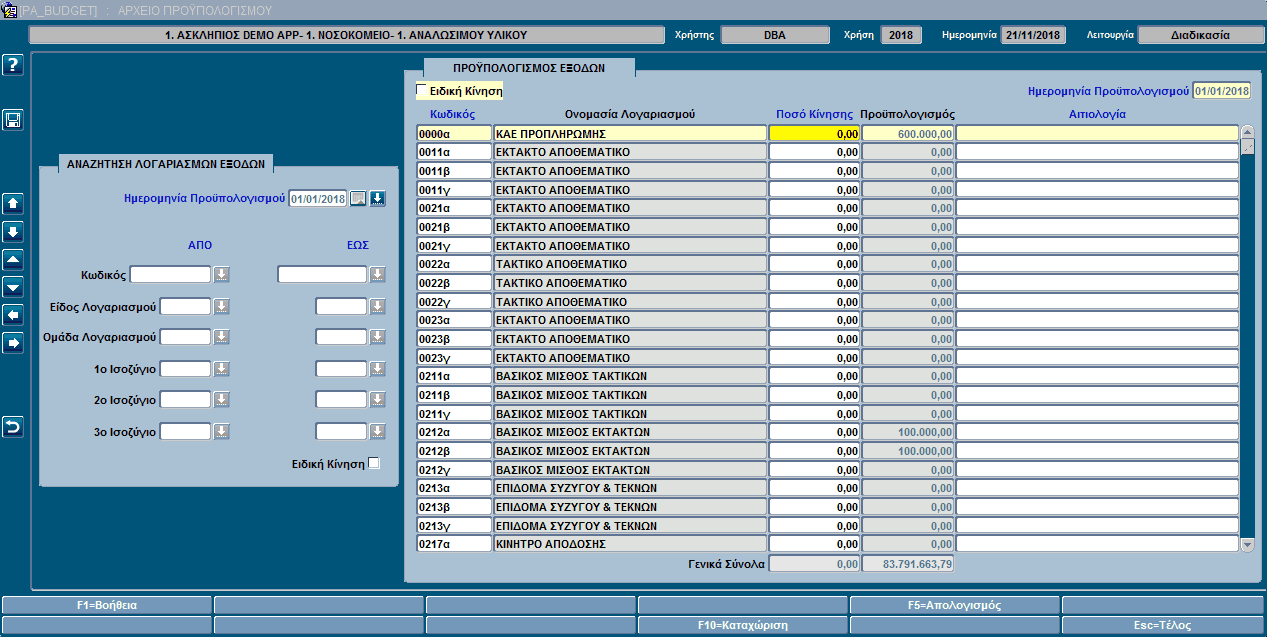The image size is (1267, 637).
Task: Open calendar icon beside search budget date
Action: coord(358,198)
